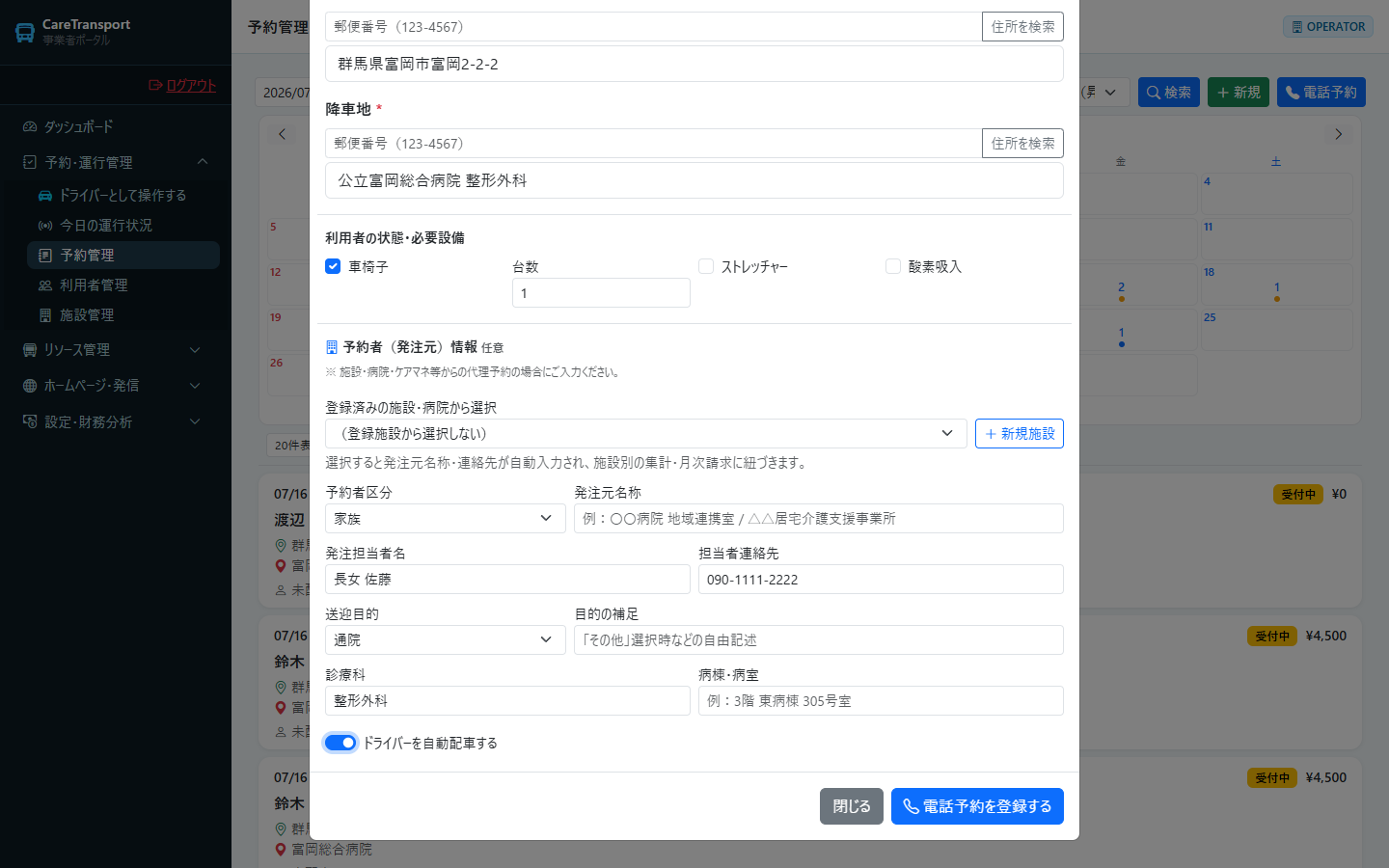Image resolution: width=1389 pixels, height=868 pixels.
Task: Click the 病棟・病室 input field
Action: tap(881, 700)
